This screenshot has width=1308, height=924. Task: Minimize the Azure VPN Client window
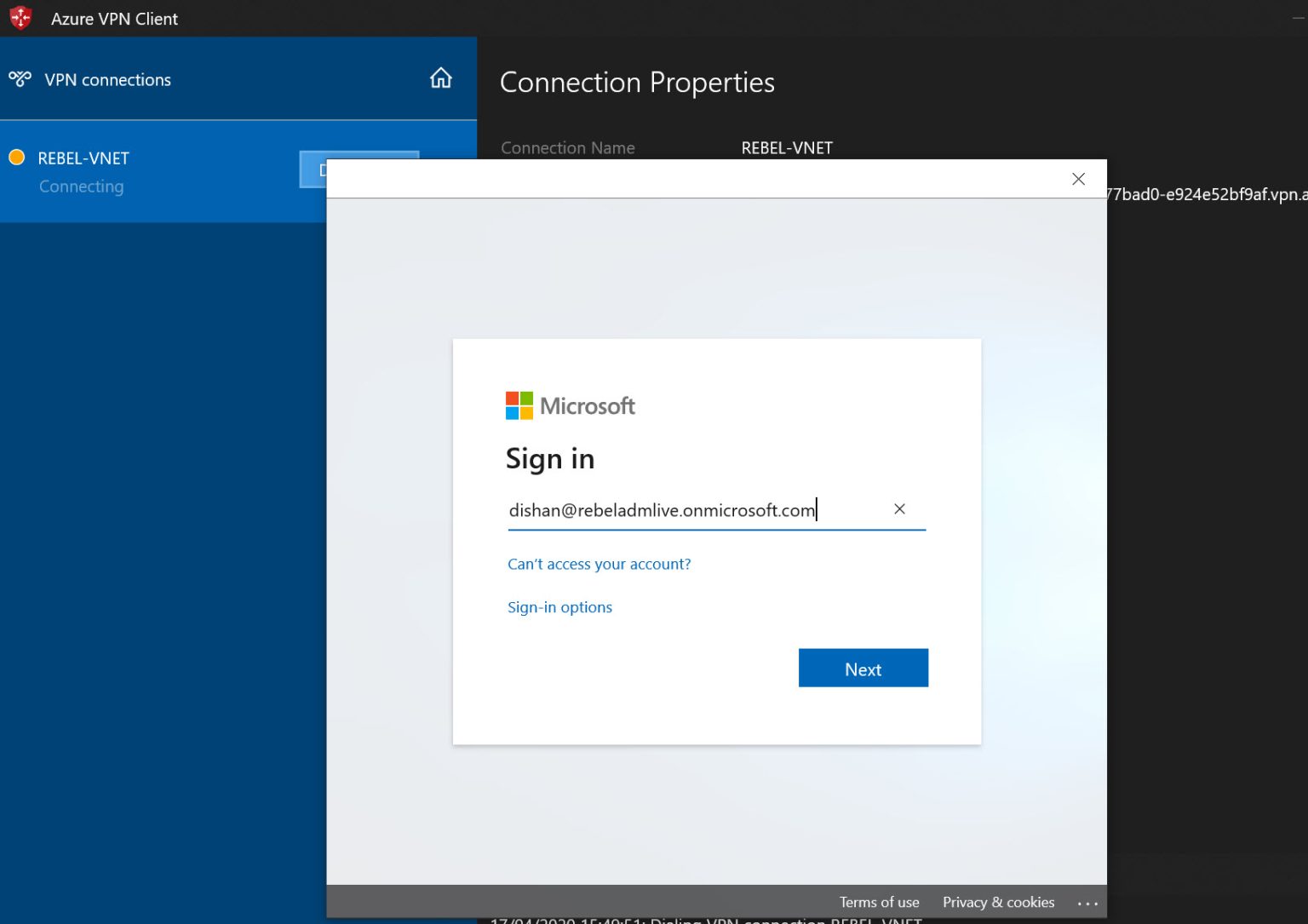(x=1297, y=18)
